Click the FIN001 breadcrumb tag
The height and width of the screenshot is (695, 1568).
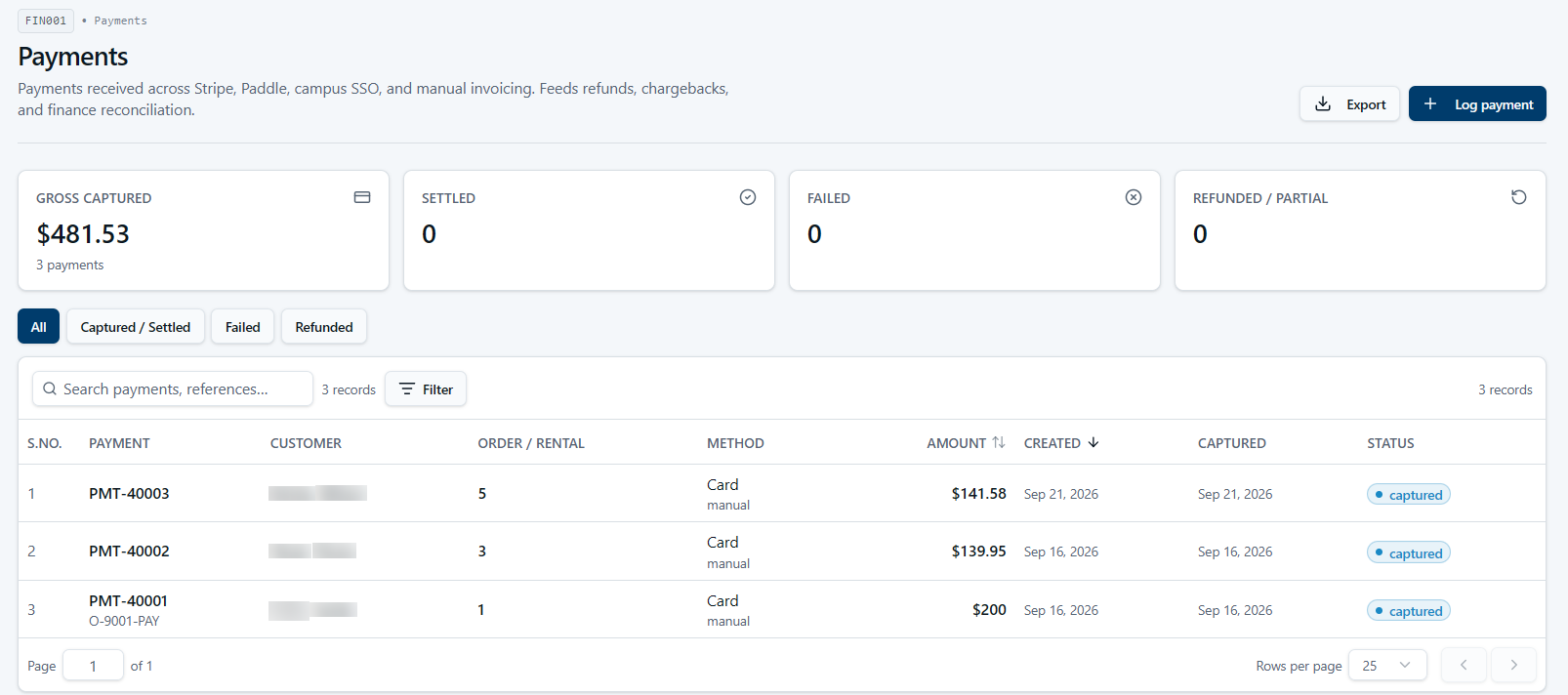coord(46,20)
